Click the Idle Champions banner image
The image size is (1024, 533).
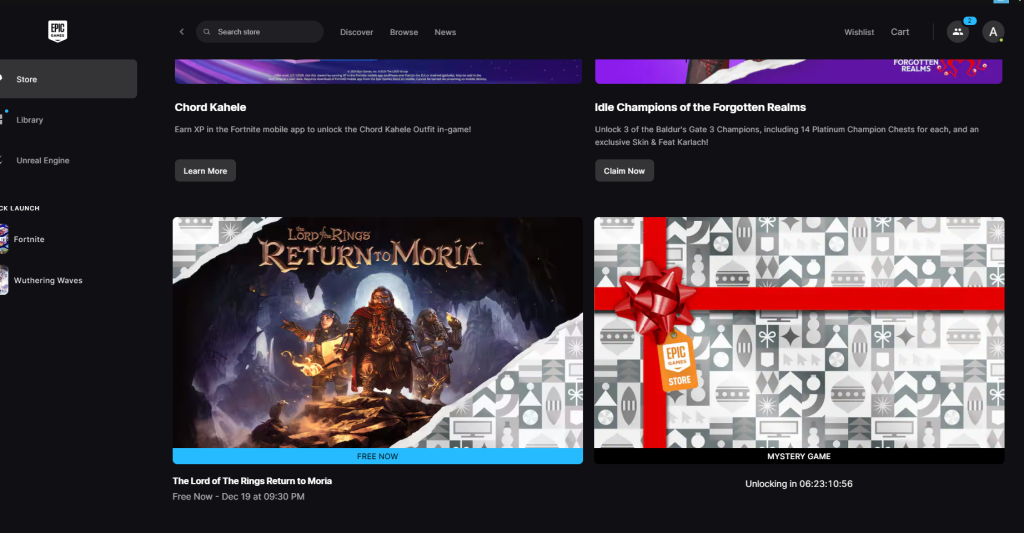pos(798,71)
